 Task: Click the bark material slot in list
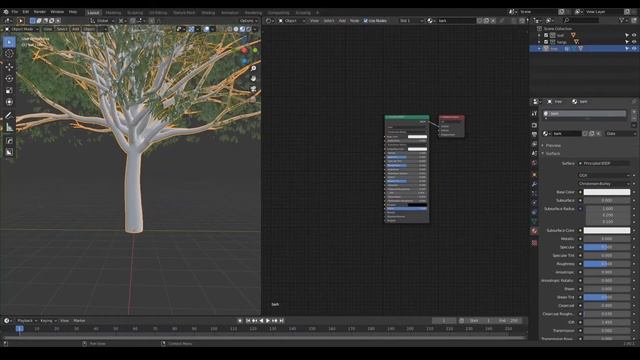tap(584, 113)
